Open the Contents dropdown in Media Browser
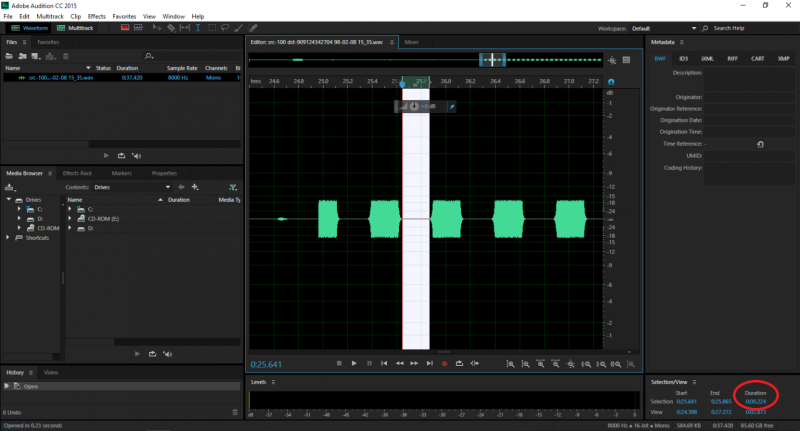Image resolution: width=800 pixels, height=431 pixels. coord(130,187)
